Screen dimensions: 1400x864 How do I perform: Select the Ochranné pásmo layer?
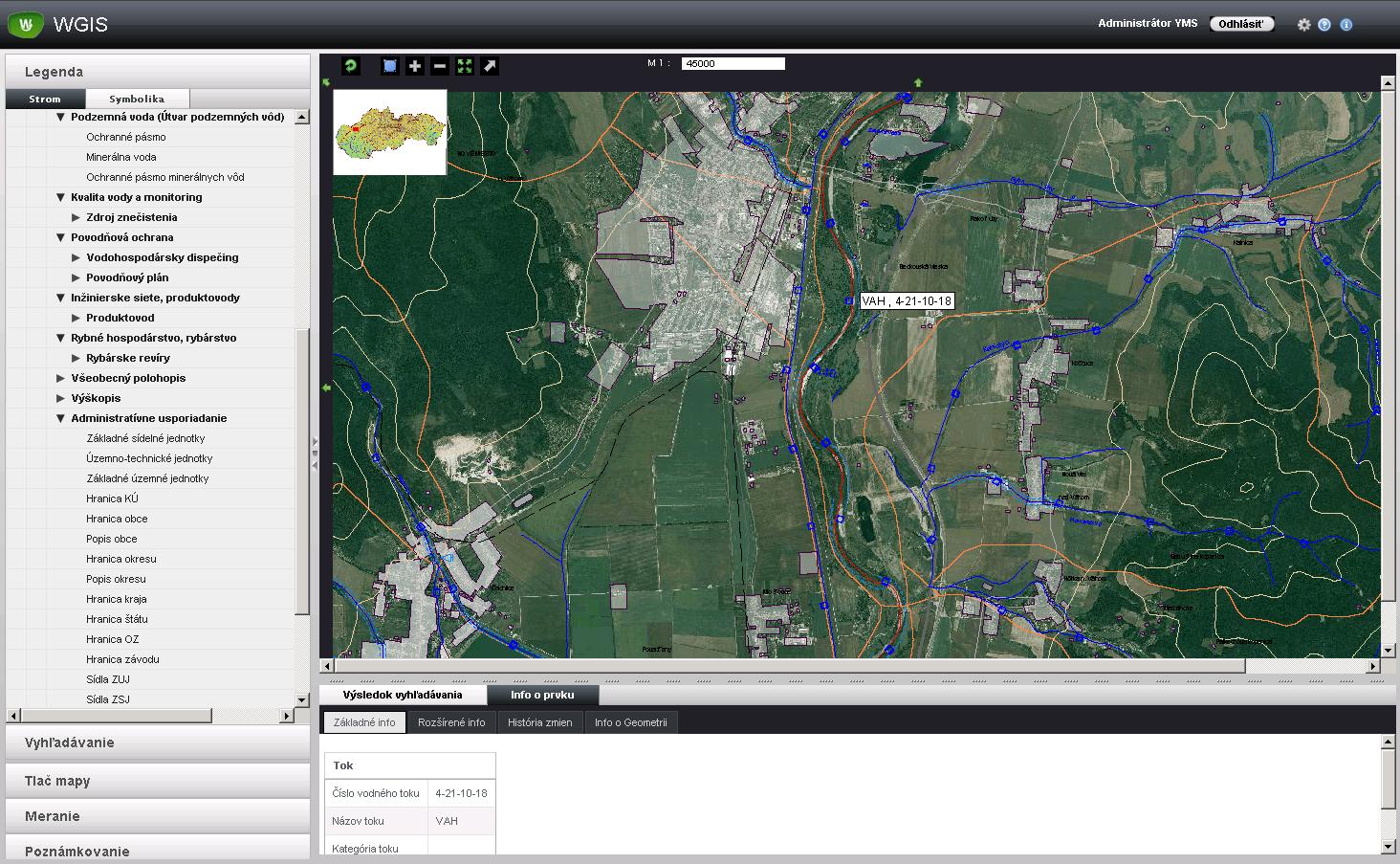126,137
